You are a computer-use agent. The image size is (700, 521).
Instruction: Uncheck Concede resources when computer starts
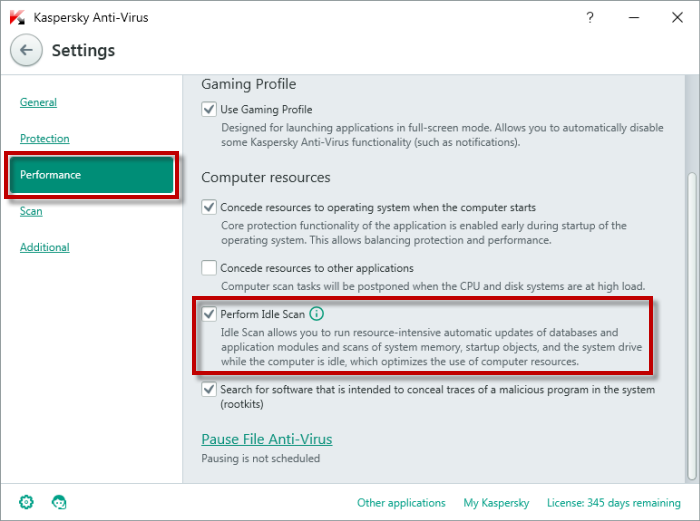[x=209, y=208]
